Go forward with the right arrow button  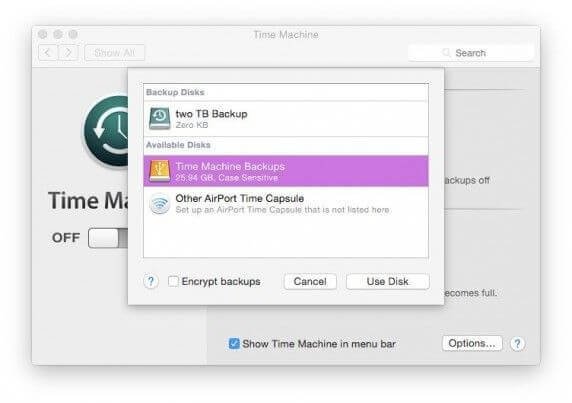click(68, 53)
